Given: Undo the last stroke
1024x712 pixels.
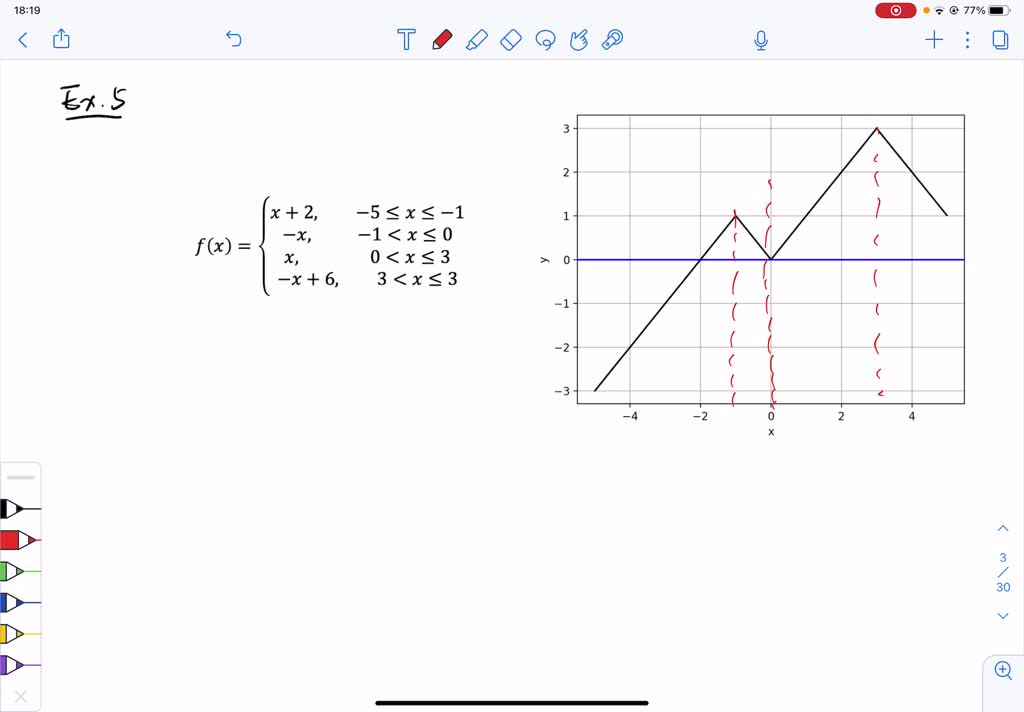Looking at the screenshot, I should (233, 40).
